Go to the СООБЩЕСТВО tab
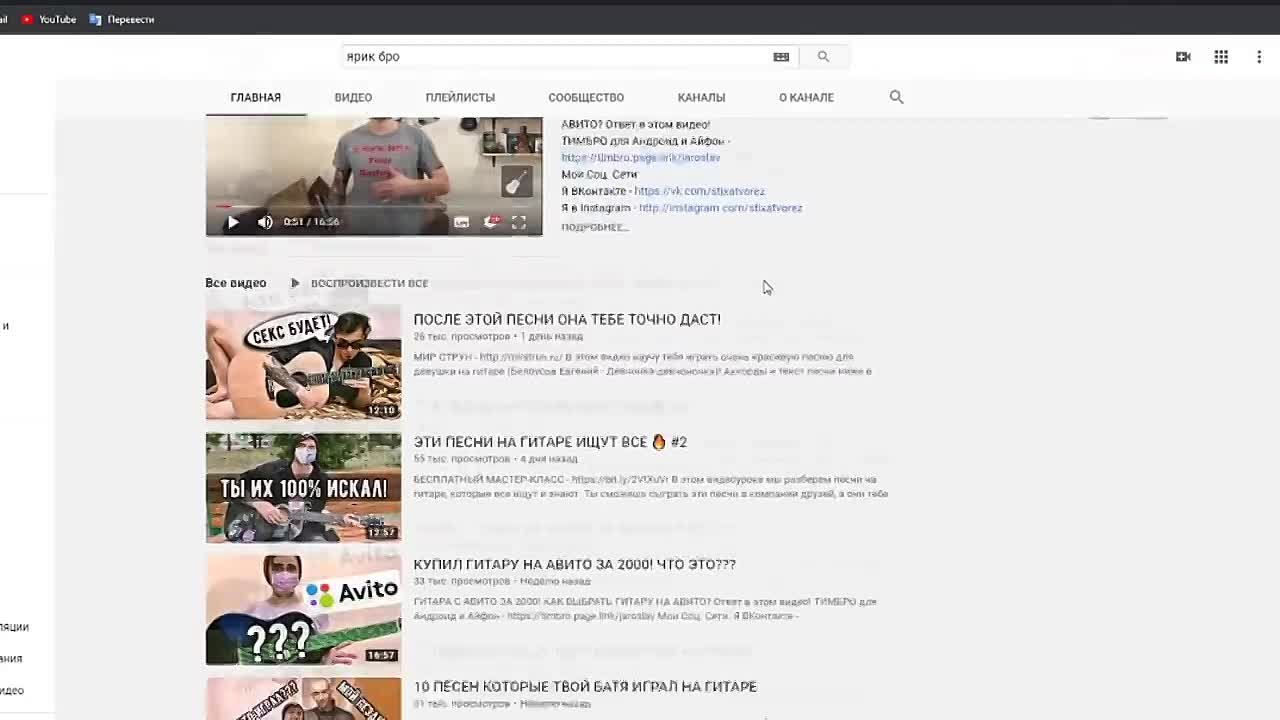The image size is (1280, 720). tap(586, 97)
